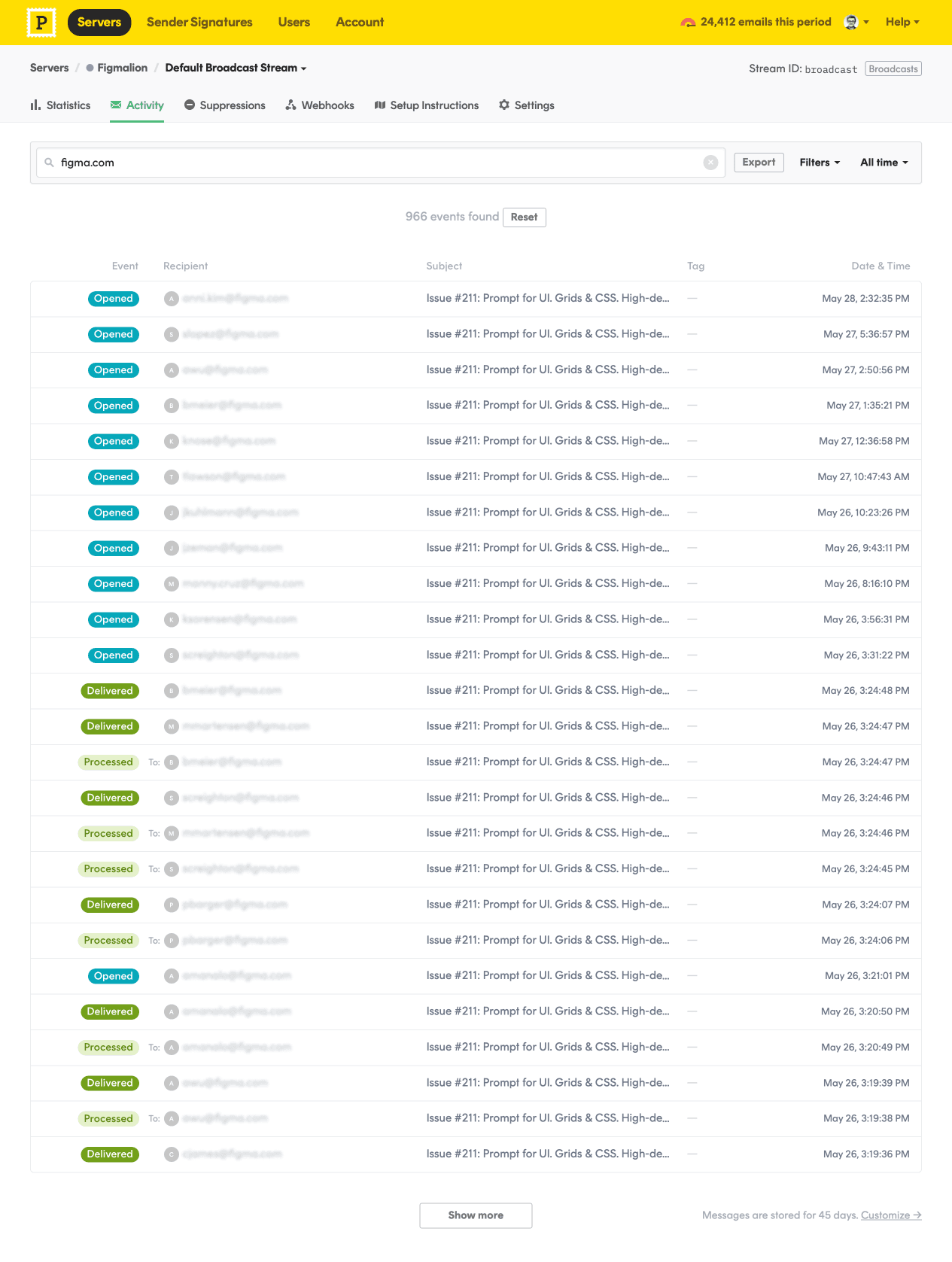Click recipient avatar in May 26, 3:19:36 PM row
Viewport: 952px width, 1262px height.
(172, 1154)
